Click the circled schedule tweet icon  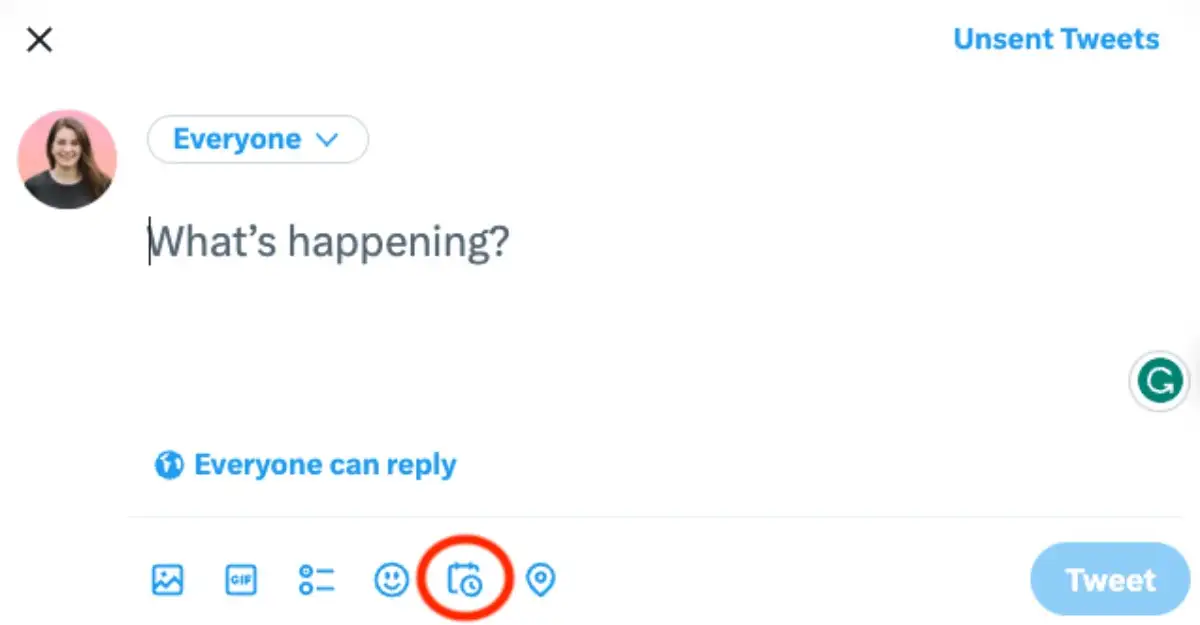tap(466, 579)
